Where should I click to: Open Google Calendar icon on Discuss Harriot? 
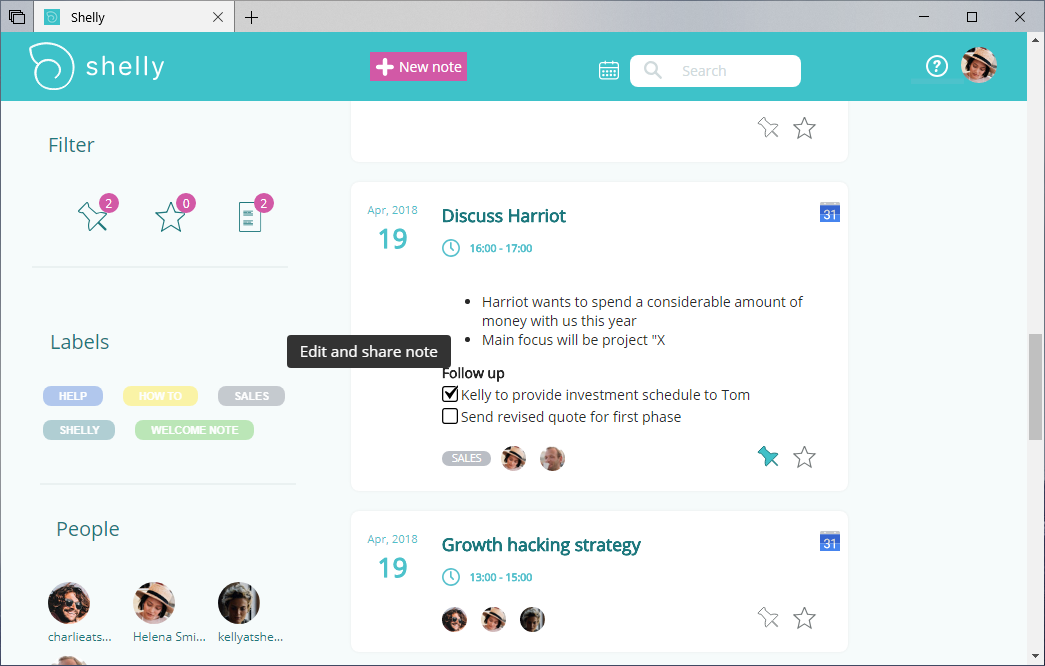pyautogui.click(x=830, y=212)
